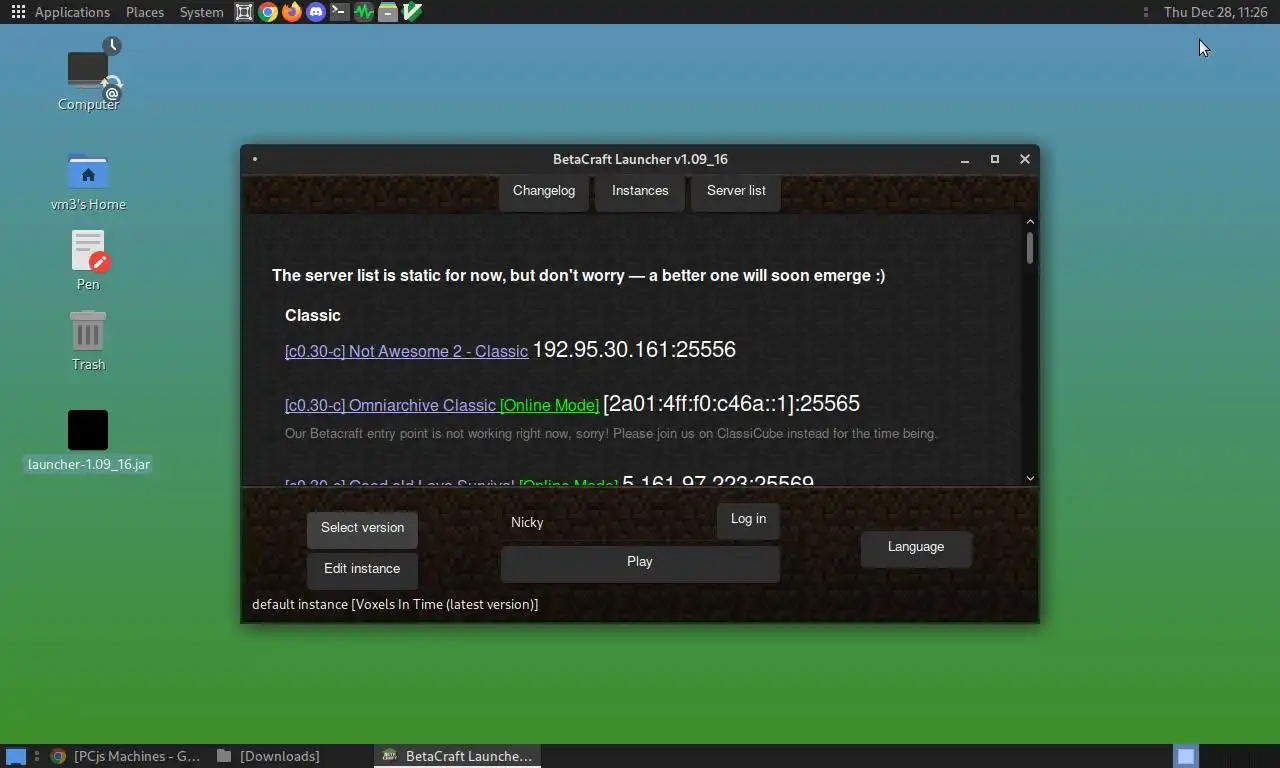Open the terminal launcher in top panel
The image size is (1280, 768).
[x=340, y=12]
